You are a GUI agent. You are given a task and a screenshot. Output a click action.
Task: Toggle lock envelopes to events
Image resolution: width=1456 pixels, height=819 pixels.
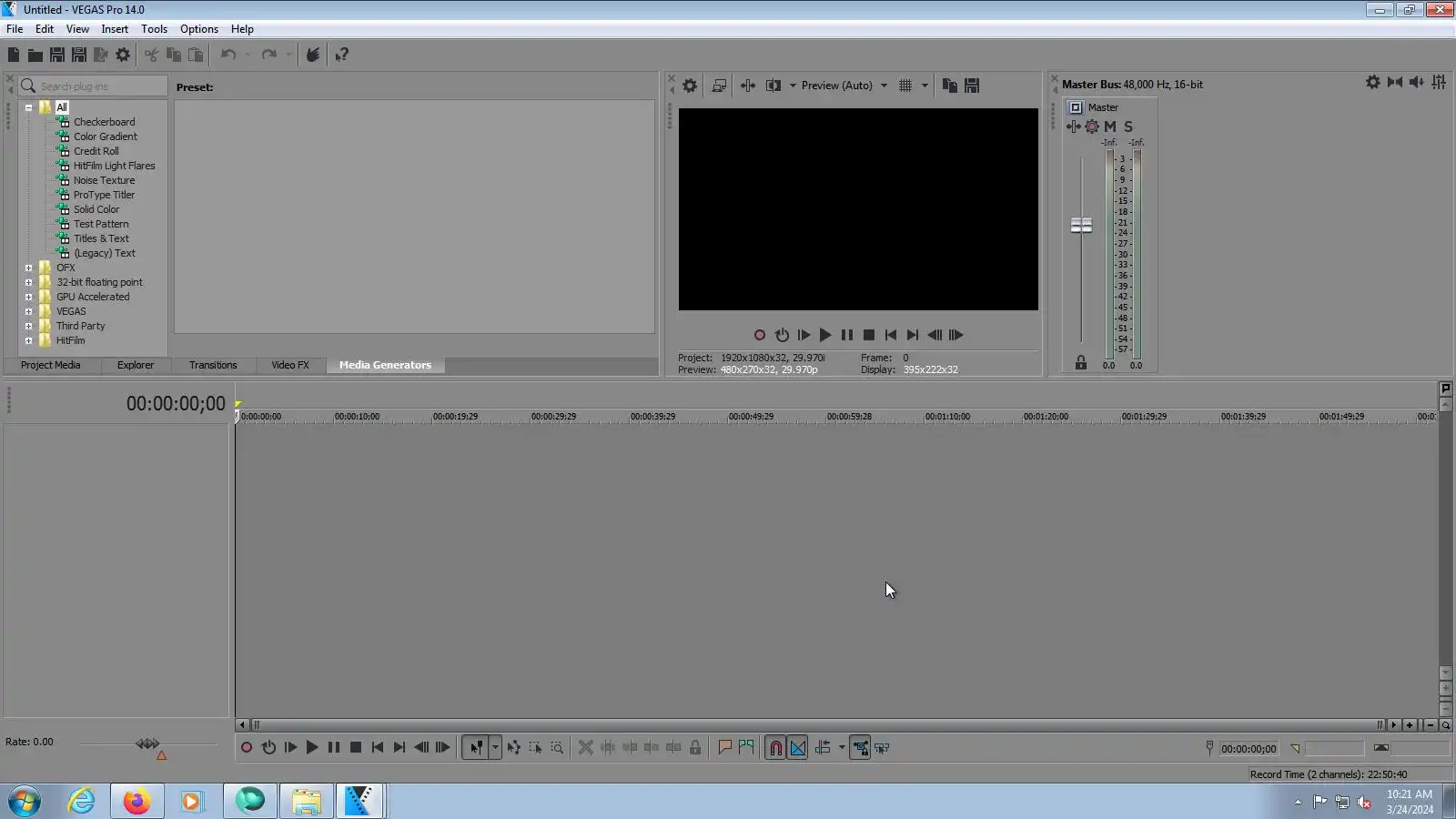tap(860, 748)
